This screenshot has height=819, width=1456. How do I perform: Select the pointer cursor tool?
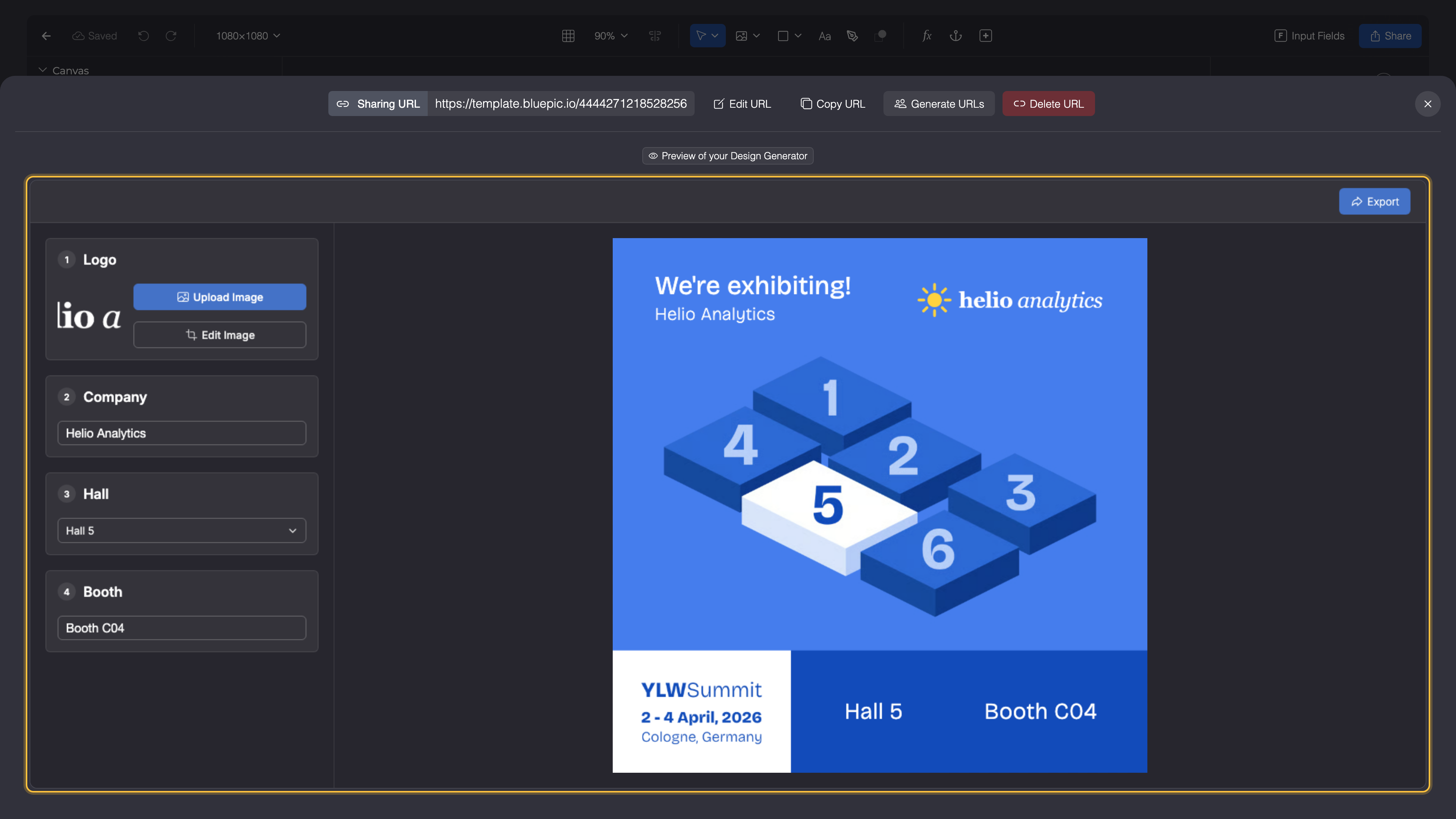(701, 36)
